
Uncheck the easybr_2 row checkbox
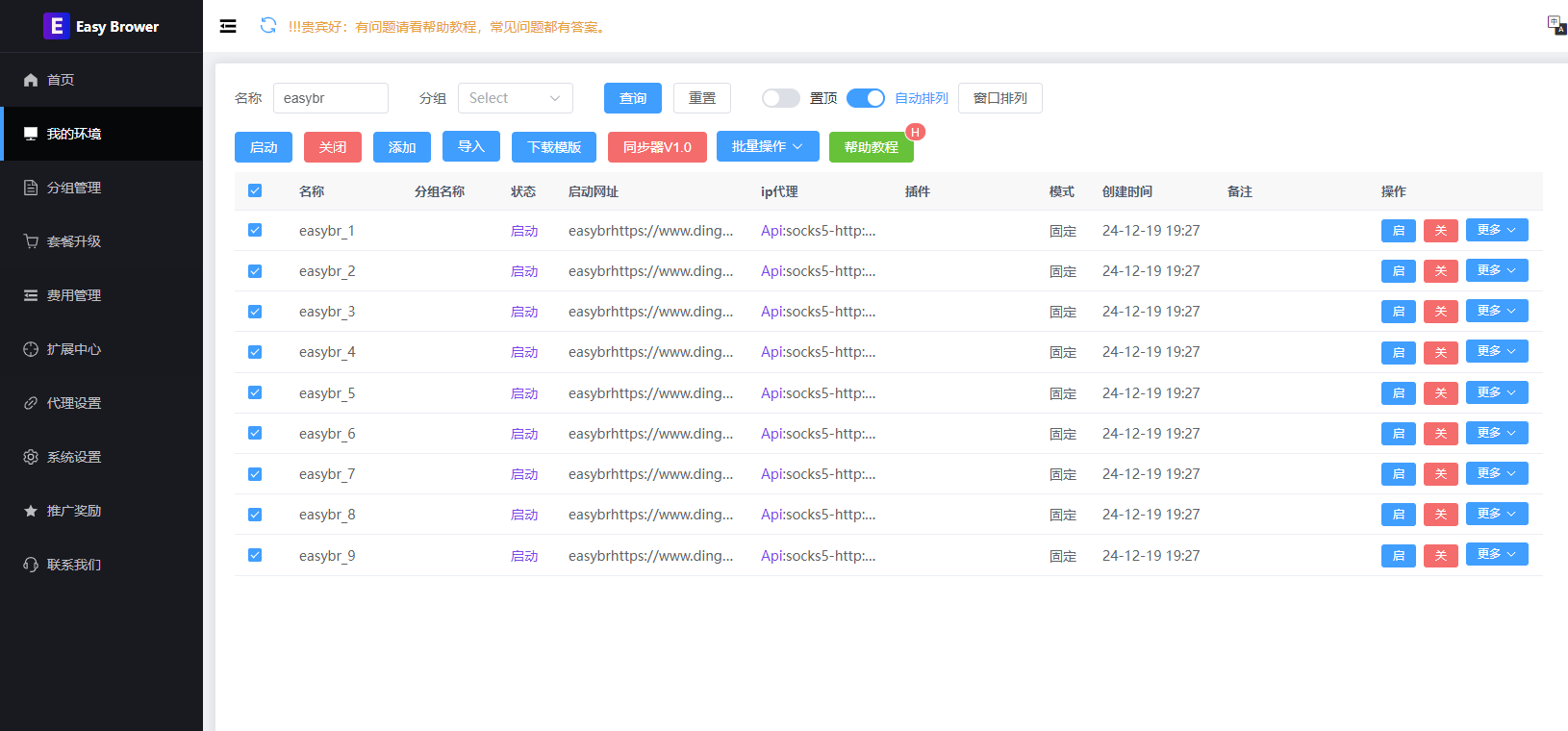point(255,271)
